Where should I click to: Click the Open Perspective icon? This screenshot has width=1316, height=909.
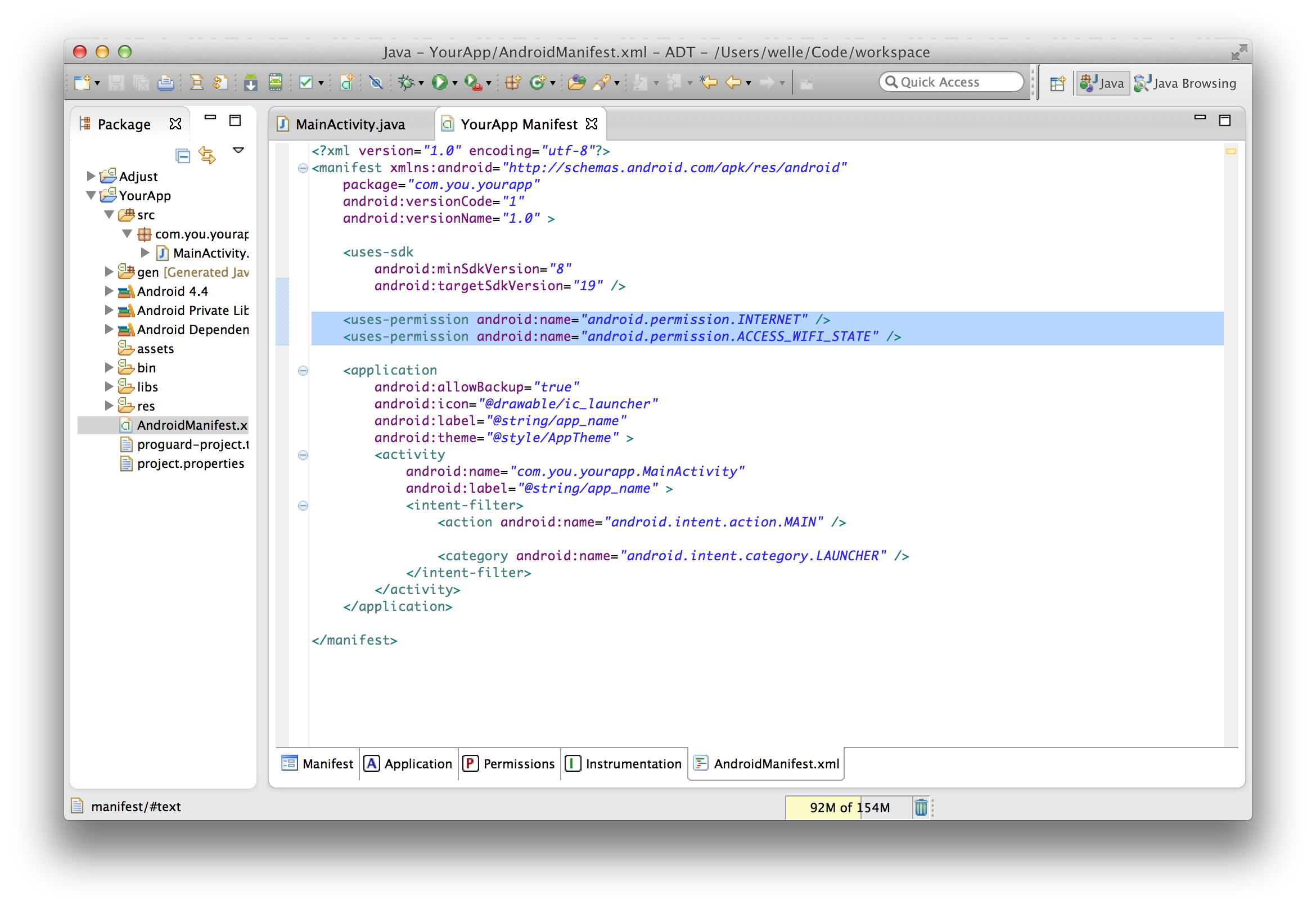pyautogui.click(x=1057, y=83)
